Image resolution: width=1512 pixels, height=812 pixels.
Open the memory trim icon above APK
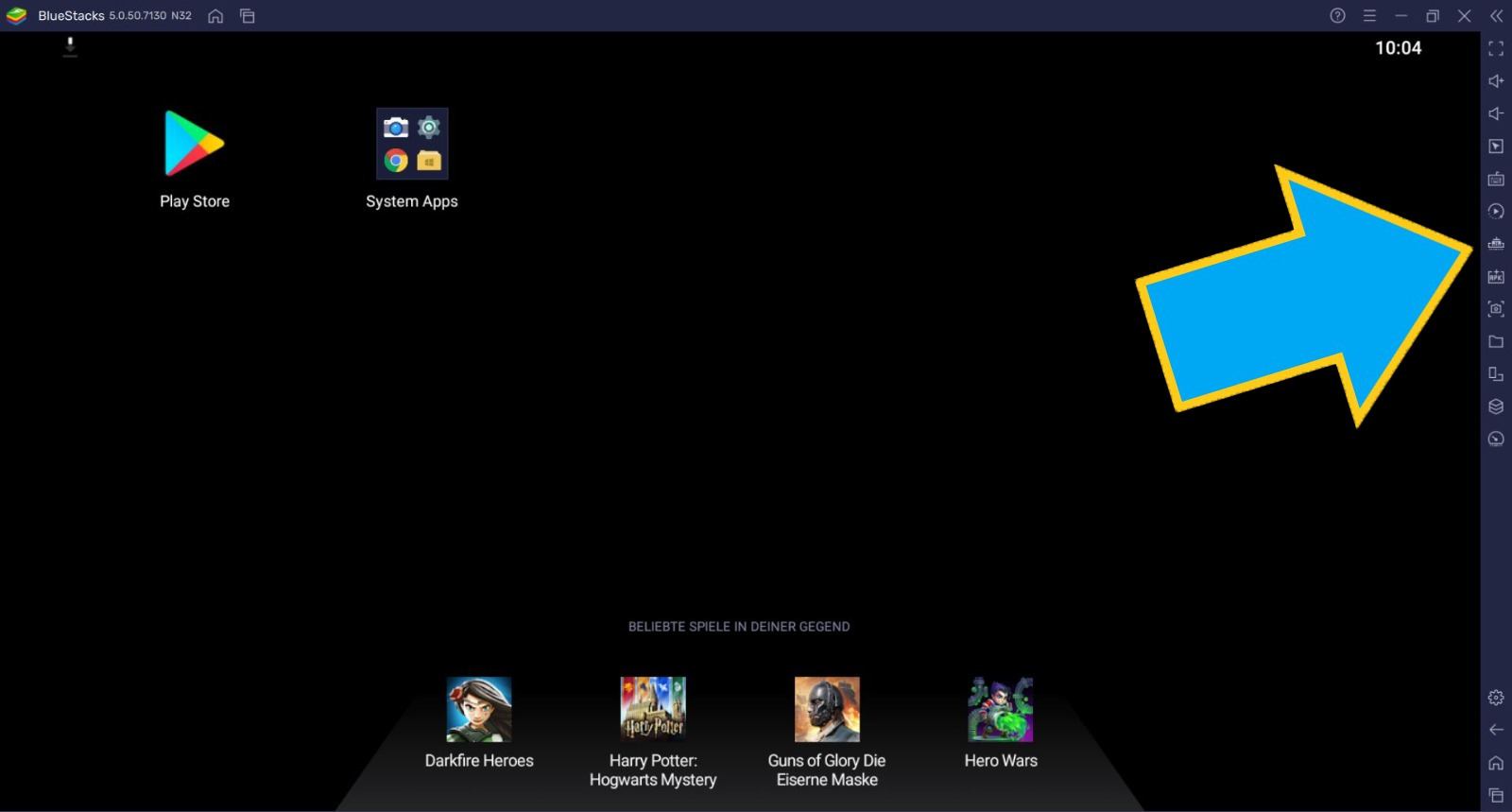tap(1496, 244)
